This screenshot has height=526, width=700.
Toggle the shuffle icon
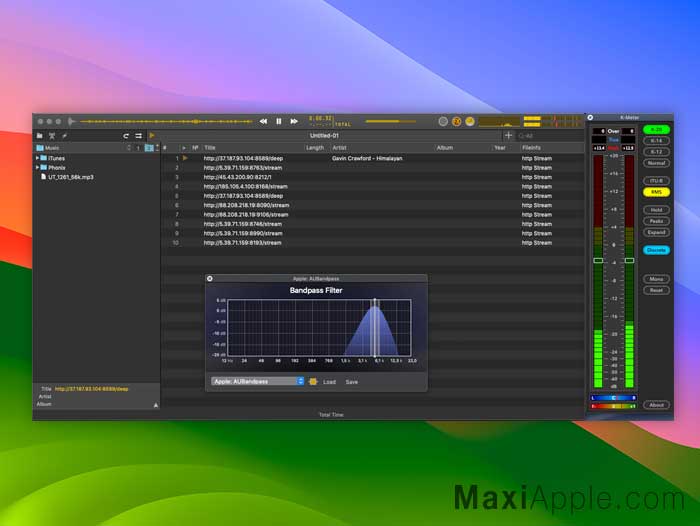(138, 136)
